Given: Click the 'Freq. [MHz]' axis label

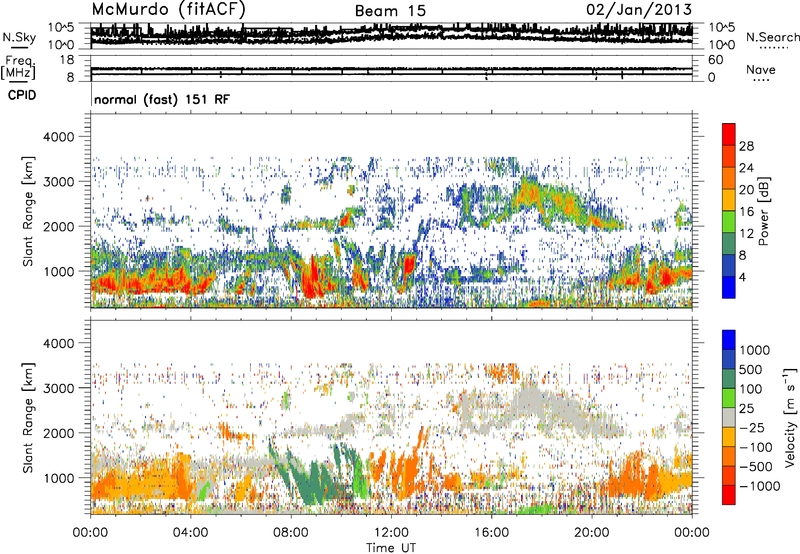Looking at the screenshot, I should point(18,67).
